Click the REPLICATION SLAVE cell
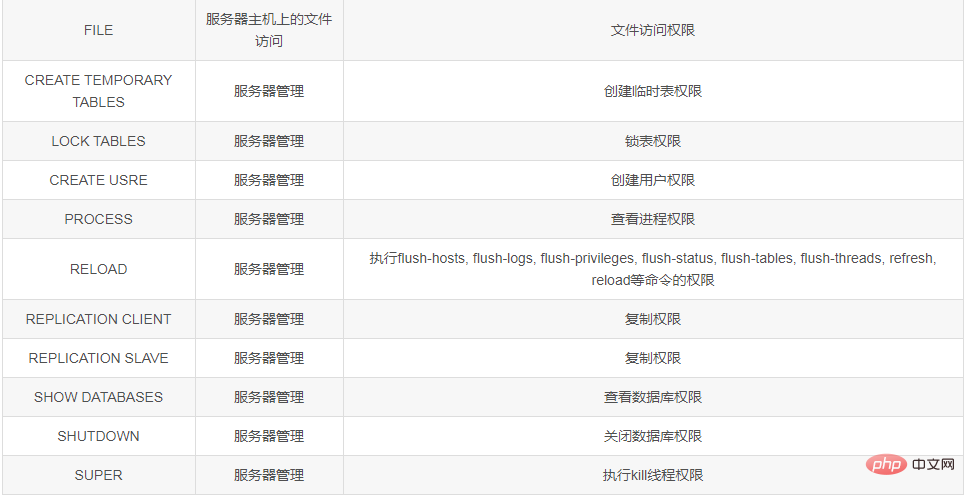Image resolution: width=965 pixels, height=497 pixels. (x=98, y=358)
